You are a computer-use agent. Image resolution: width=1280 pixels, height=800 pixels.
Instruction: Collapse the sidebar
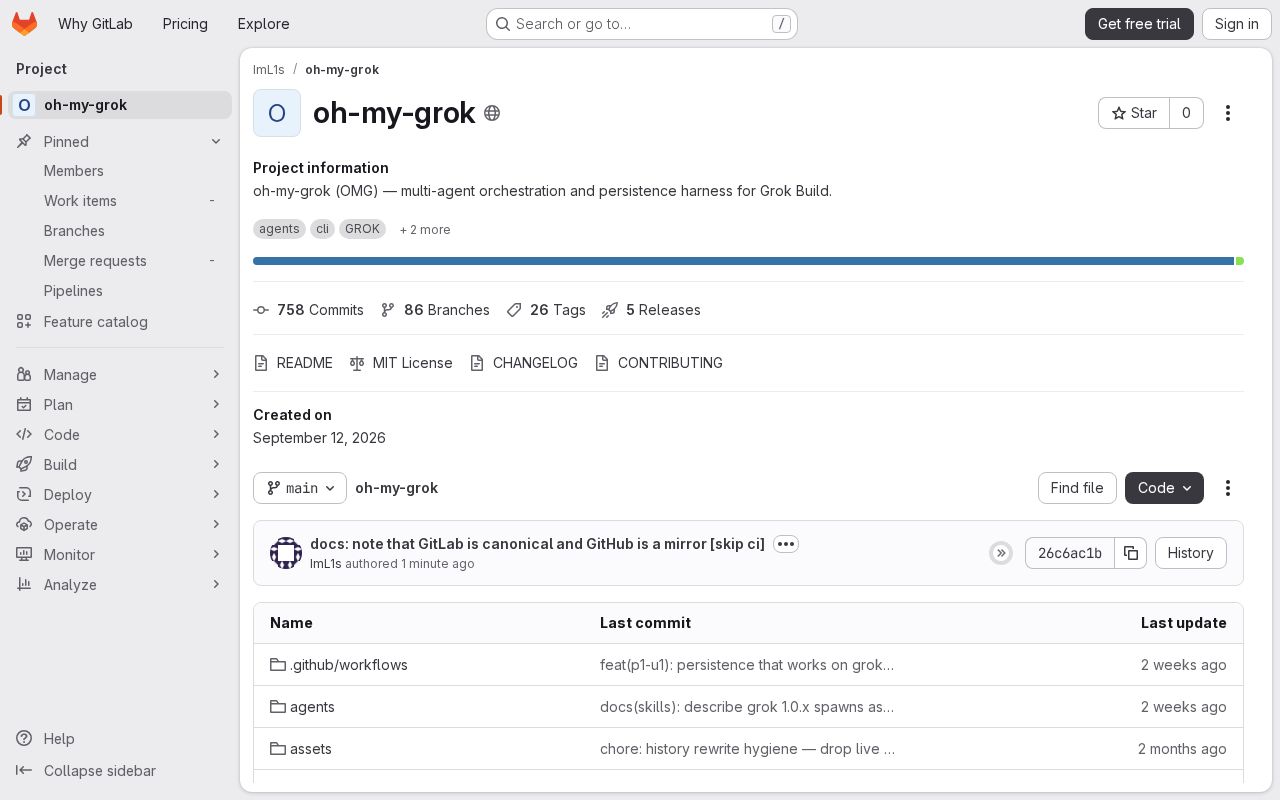[x=86, y=771]
